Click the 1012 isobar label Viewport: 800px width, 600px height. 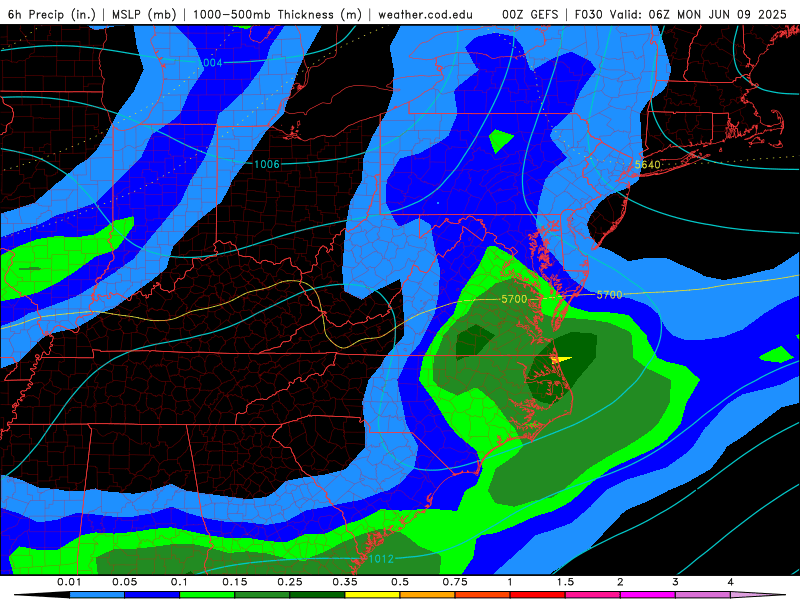(381, 559)
